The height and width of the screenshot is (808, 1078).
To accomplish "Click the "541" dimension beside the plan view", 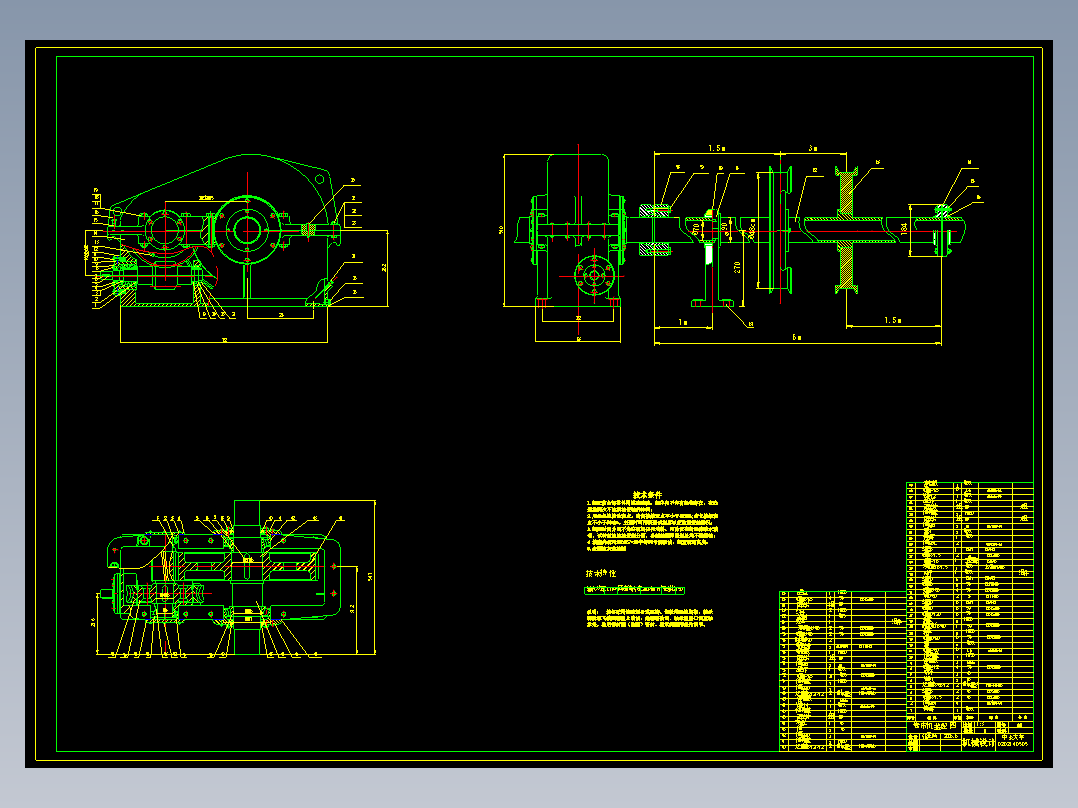I will tap(371, 576).
